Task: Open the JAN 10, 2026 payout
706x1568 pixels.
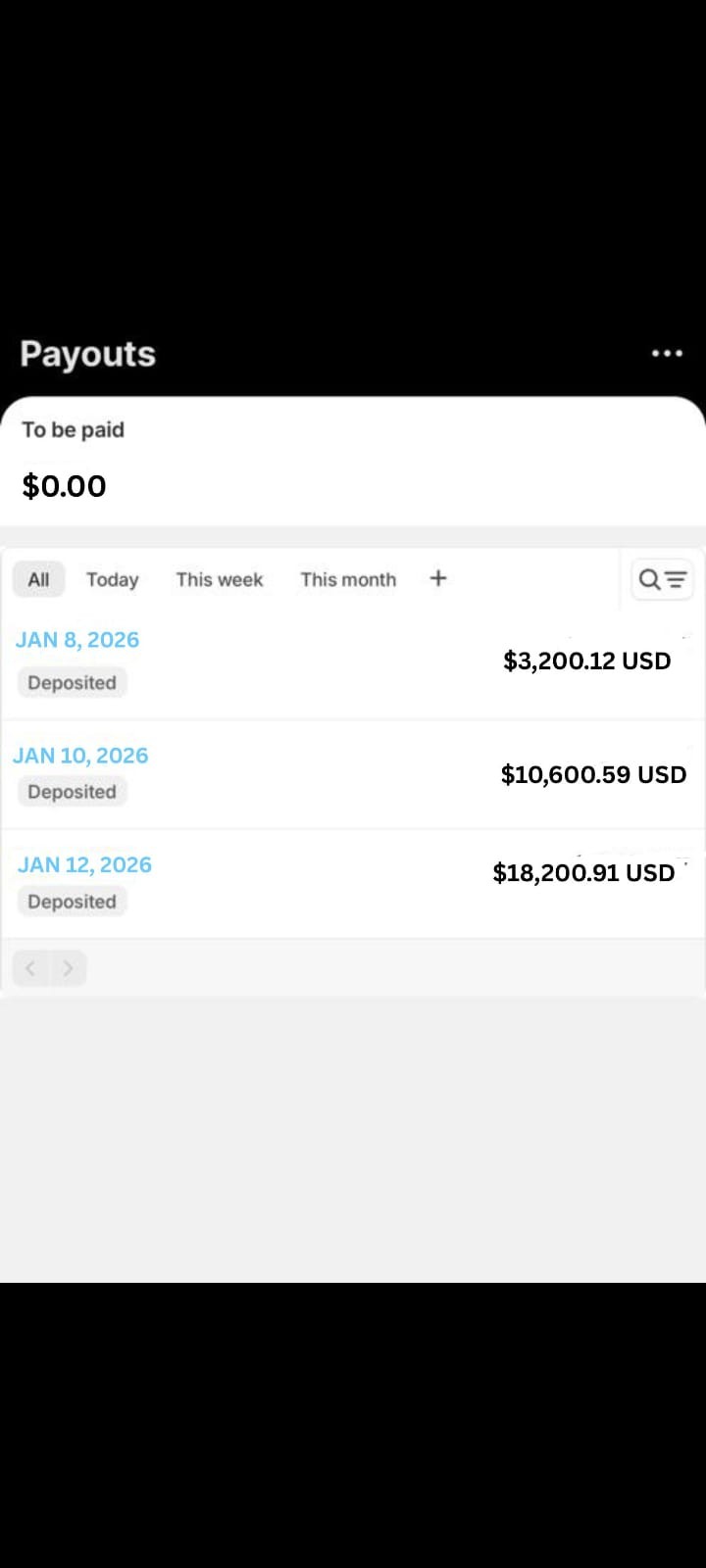Action: click(x=80, y=756)
